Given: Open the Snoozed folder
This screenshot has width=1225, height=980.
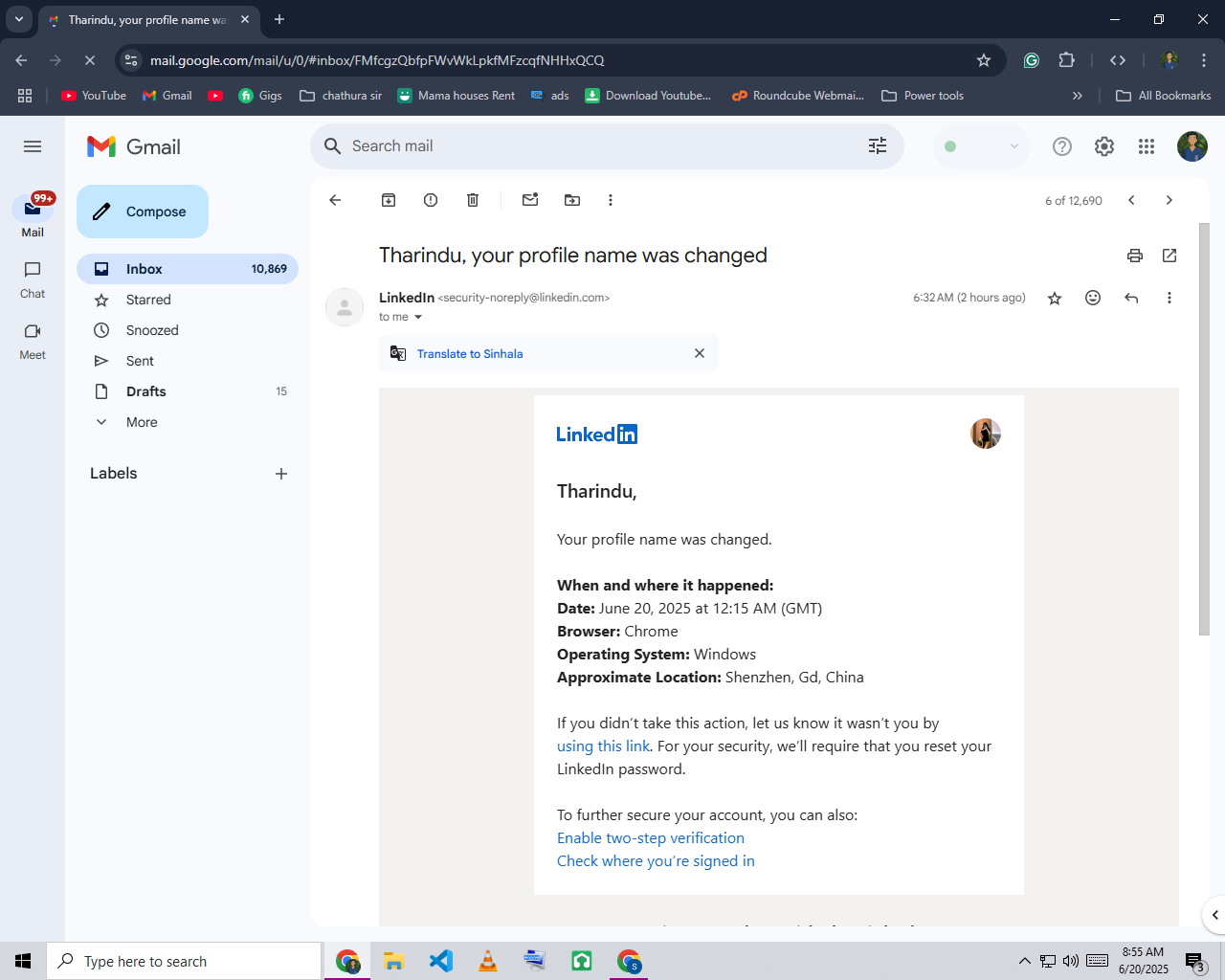Looking at the screenshot, I should (x=188, y=330).
